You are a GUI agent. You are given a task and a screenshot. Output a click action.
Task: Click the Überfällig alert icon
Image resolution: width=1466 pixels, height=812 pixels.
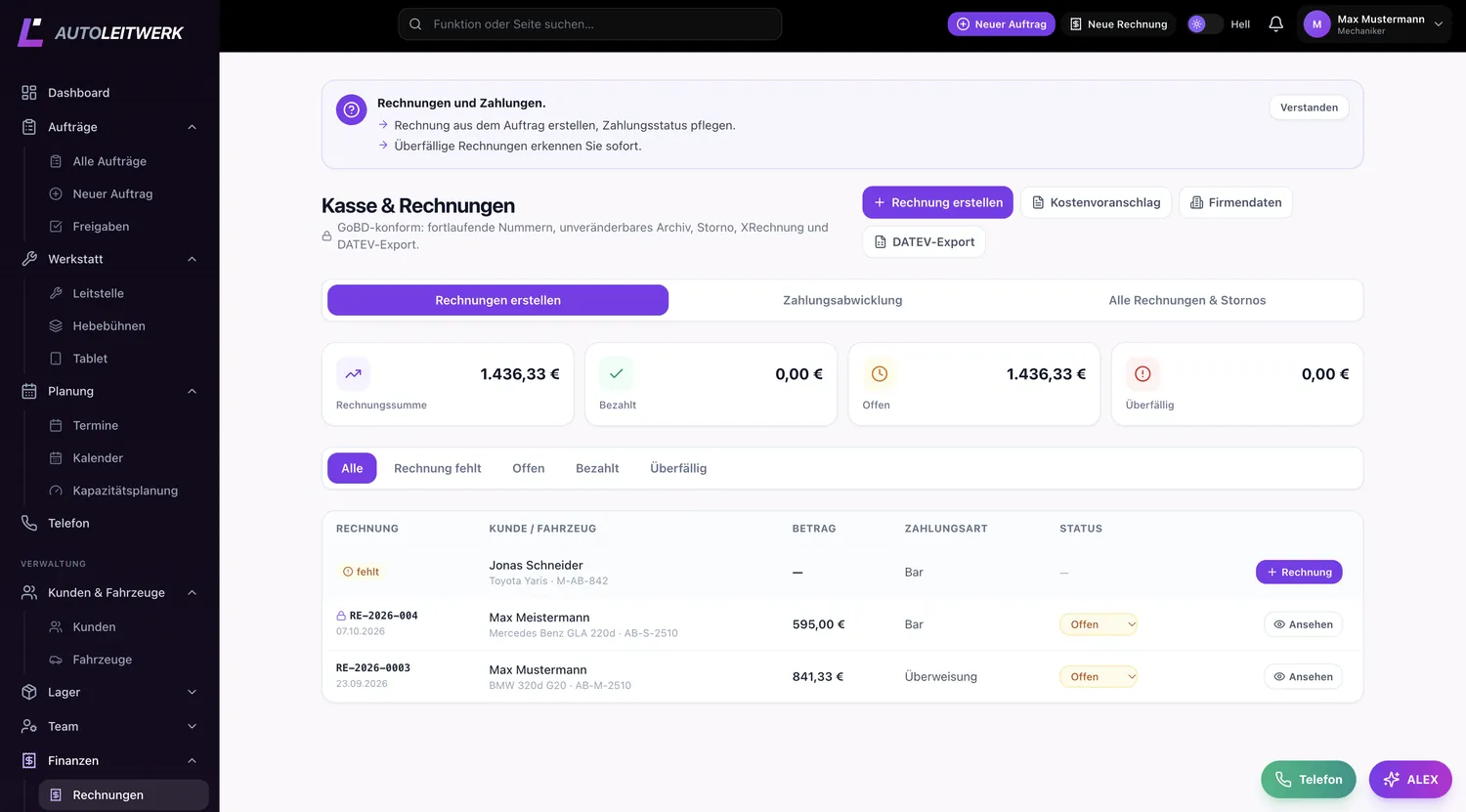[1143, 374]
